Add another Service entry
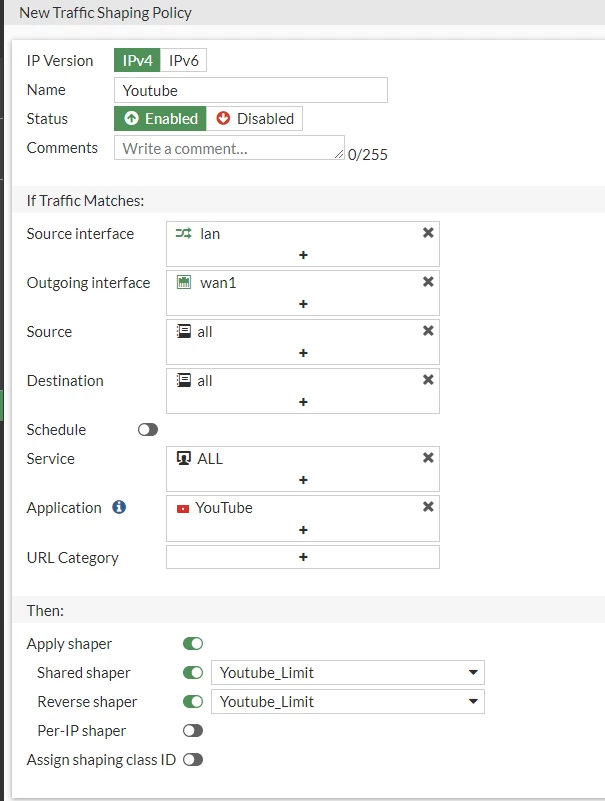 coord(303,480)
